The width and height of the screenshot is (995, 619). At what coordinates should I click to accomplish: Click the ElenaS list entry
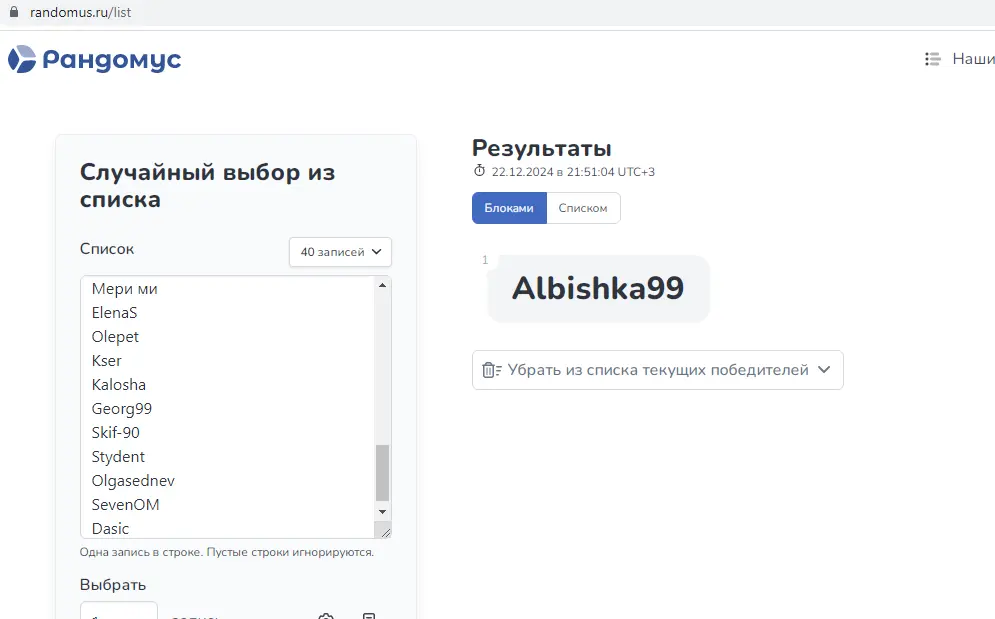tap(114, 313)
